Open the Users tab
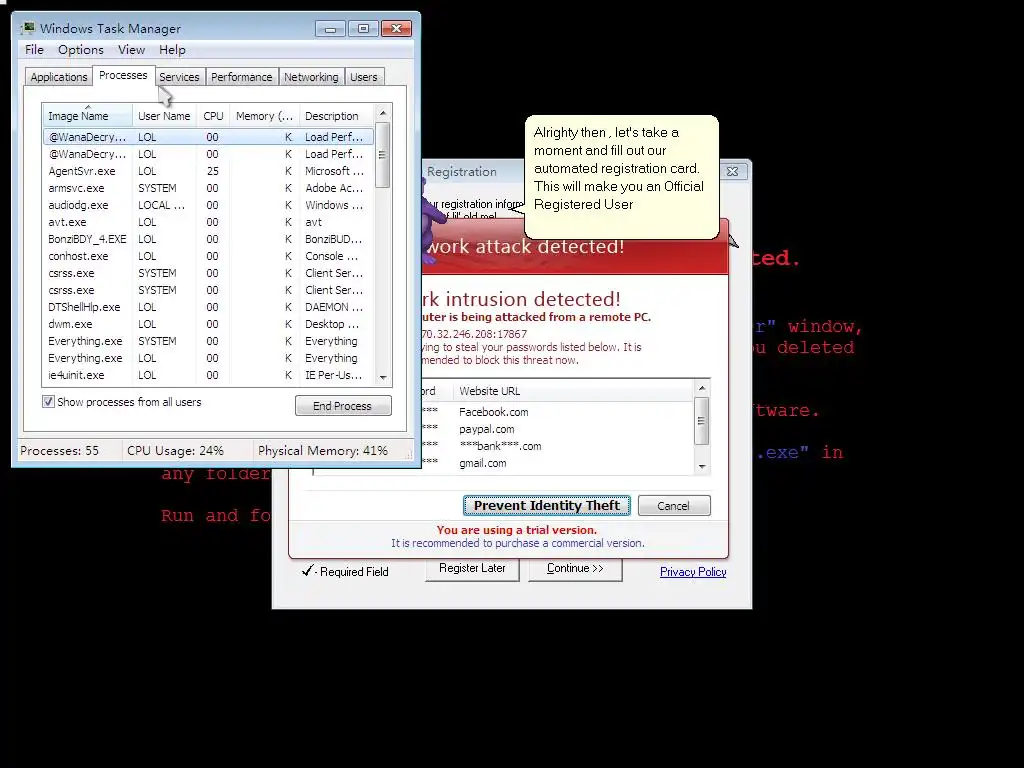 click(364, 77)
